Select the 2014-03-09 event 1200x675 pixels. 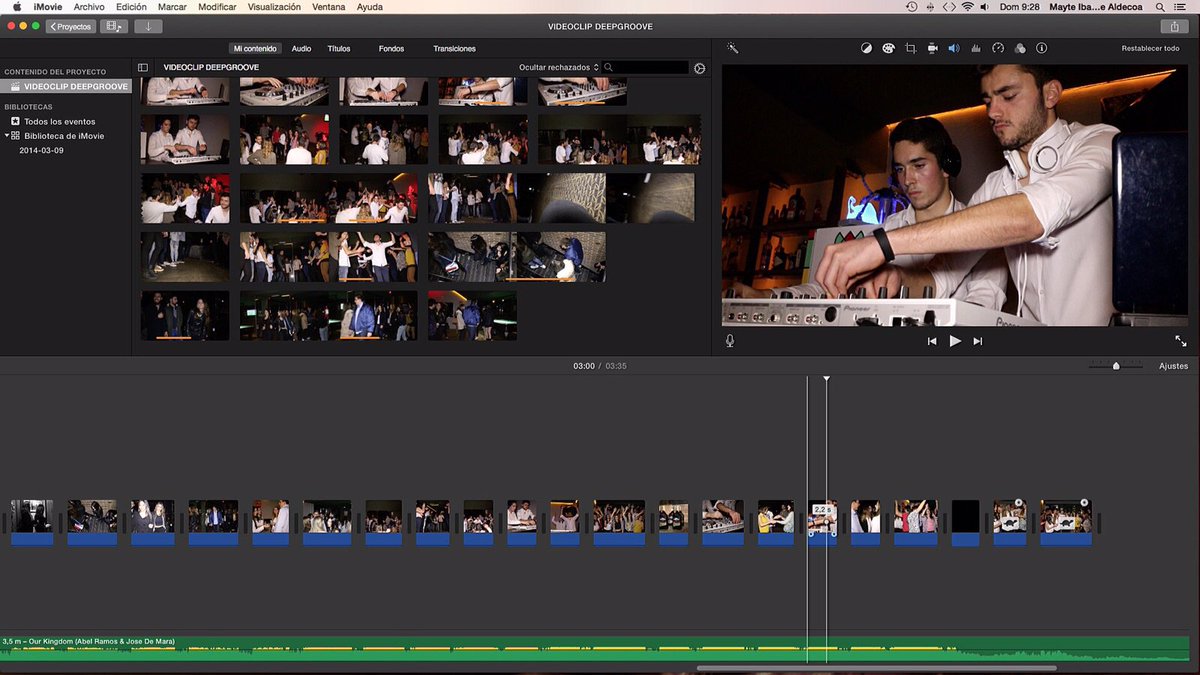(41, 150)
